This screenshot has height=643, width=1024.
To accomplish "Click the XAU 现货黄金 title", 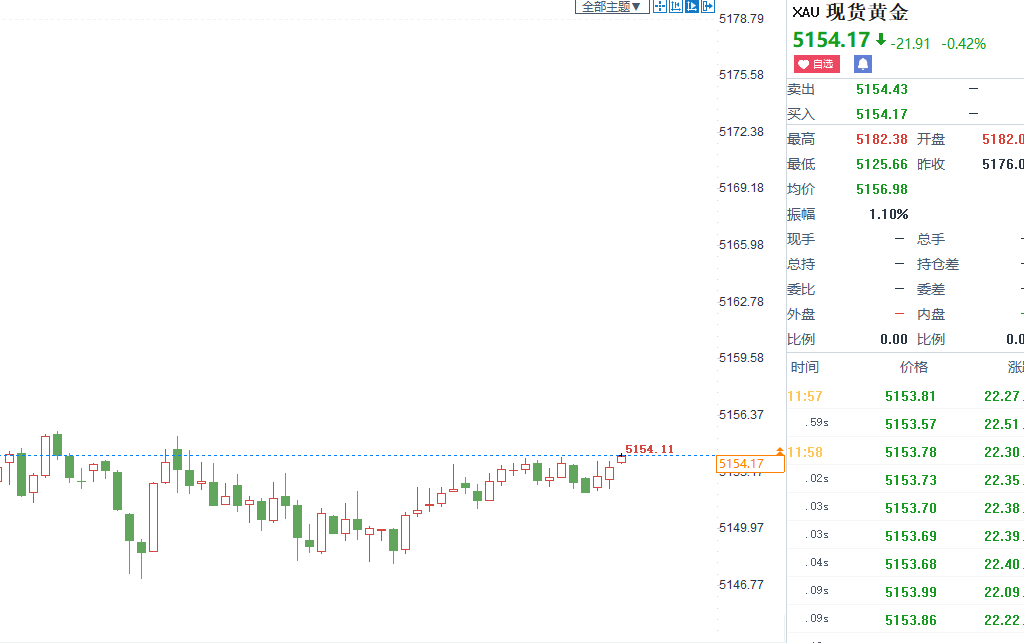I will coord(850,12).
